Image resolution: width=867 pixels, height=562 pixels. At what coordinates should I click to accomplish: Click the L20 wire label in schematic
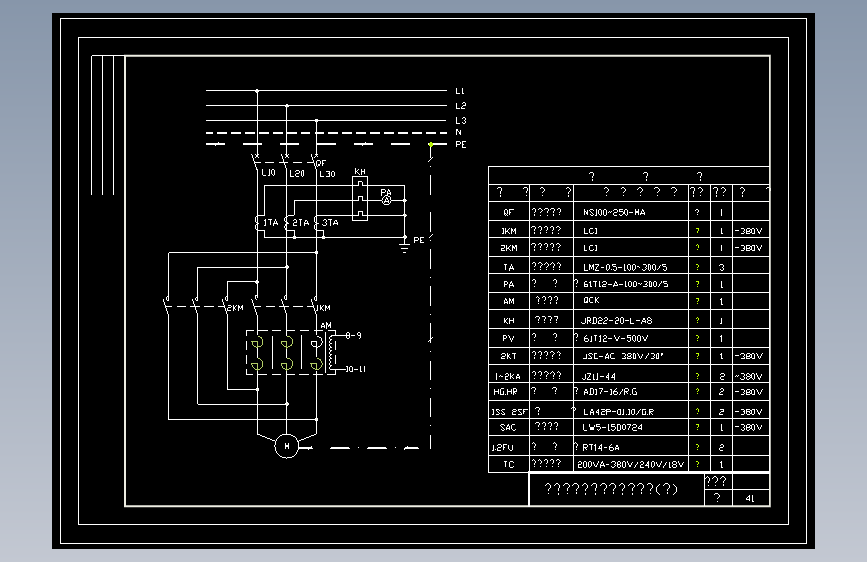click(x=297, y=173)
